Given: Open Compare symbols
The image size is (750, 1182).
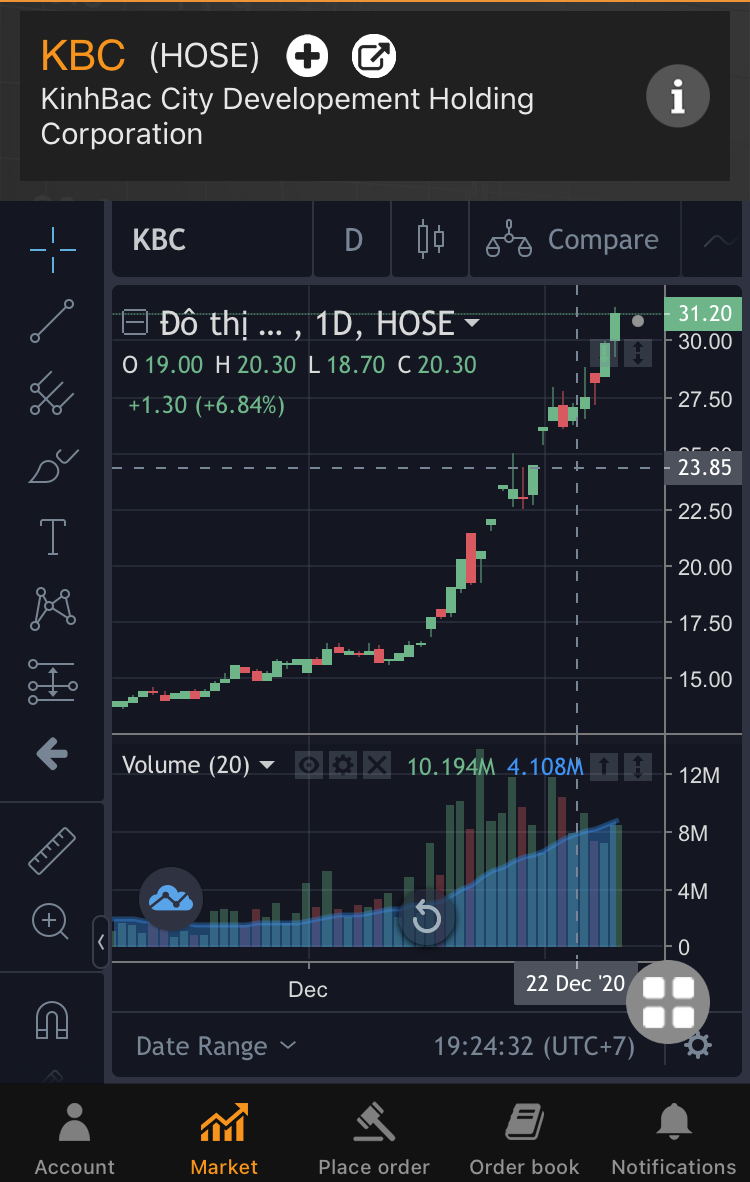Looking at the screenshot, I should (574, 240).
